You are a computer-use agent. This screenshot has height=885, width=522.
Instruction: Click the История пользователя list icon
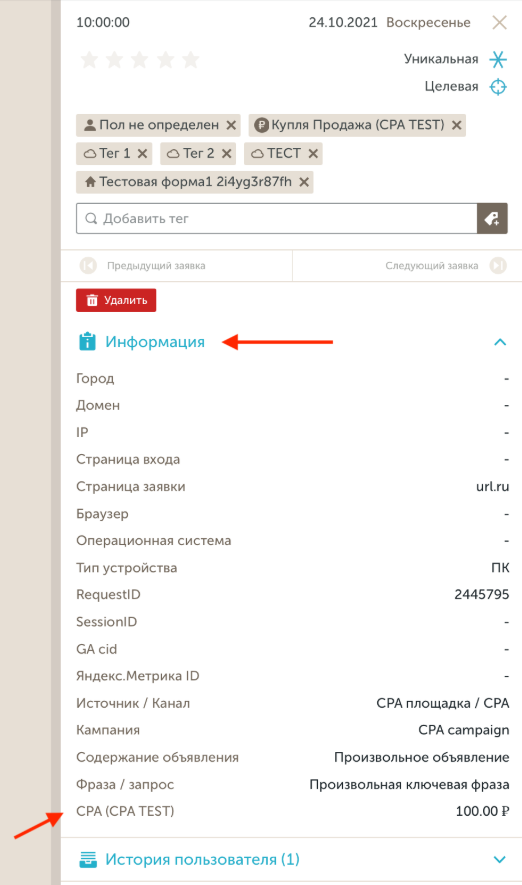87,860
